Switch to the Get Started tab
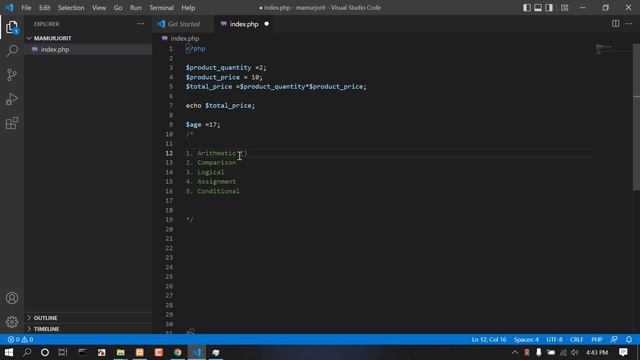Screen dimensions: 640x360 [184, 24]
